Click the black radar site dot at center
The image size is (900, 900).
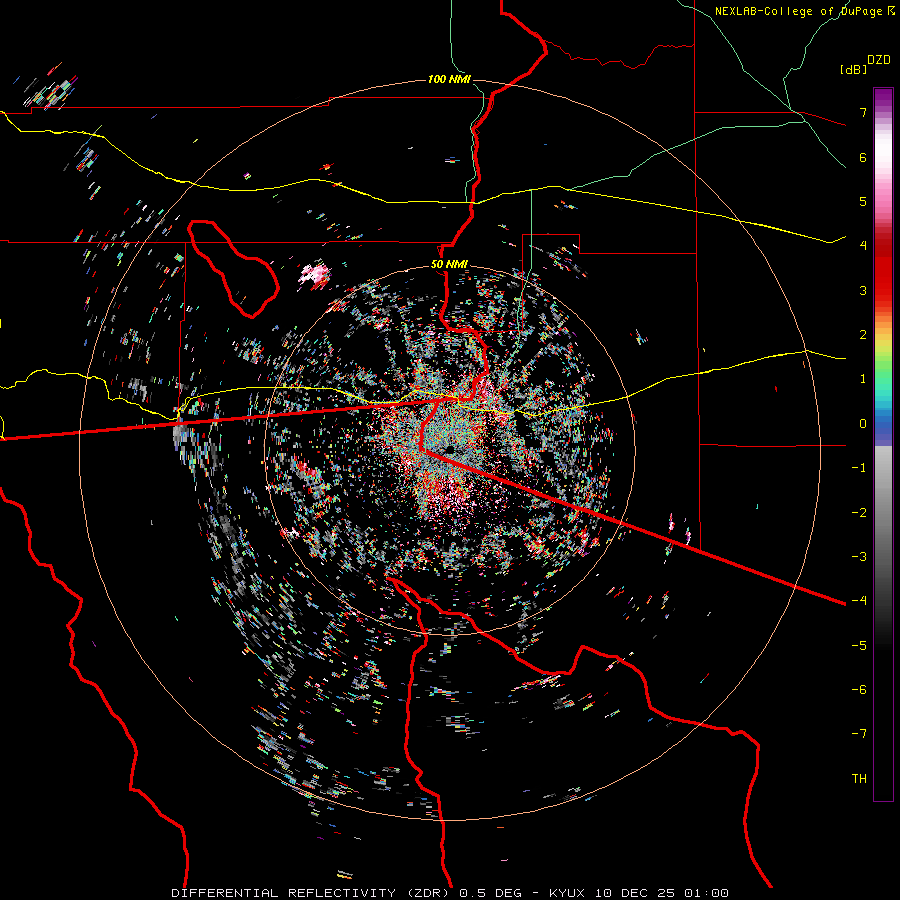pos(450,448)
